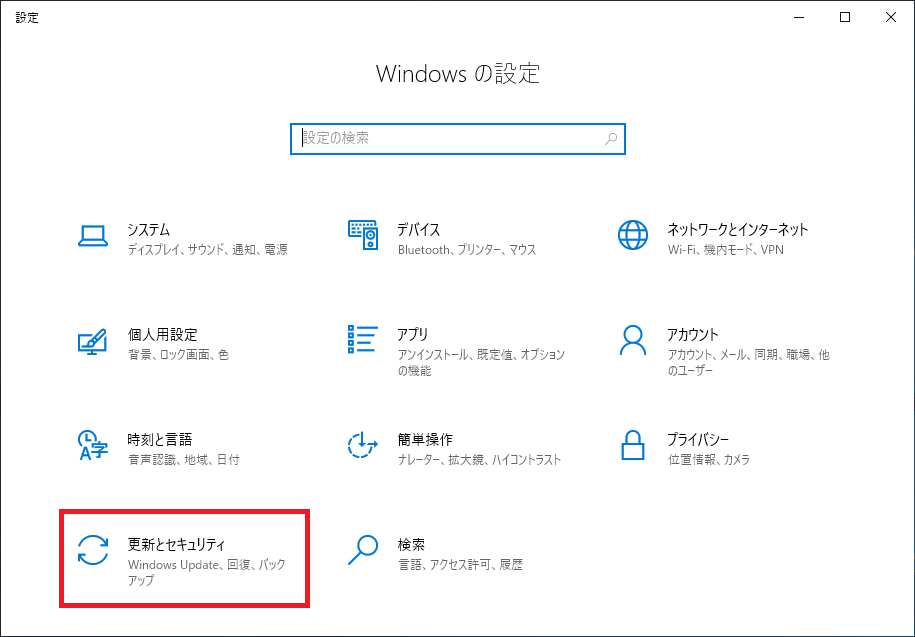Click the 設定 window title text
915x637 pixels.
[x=27, y=18]
